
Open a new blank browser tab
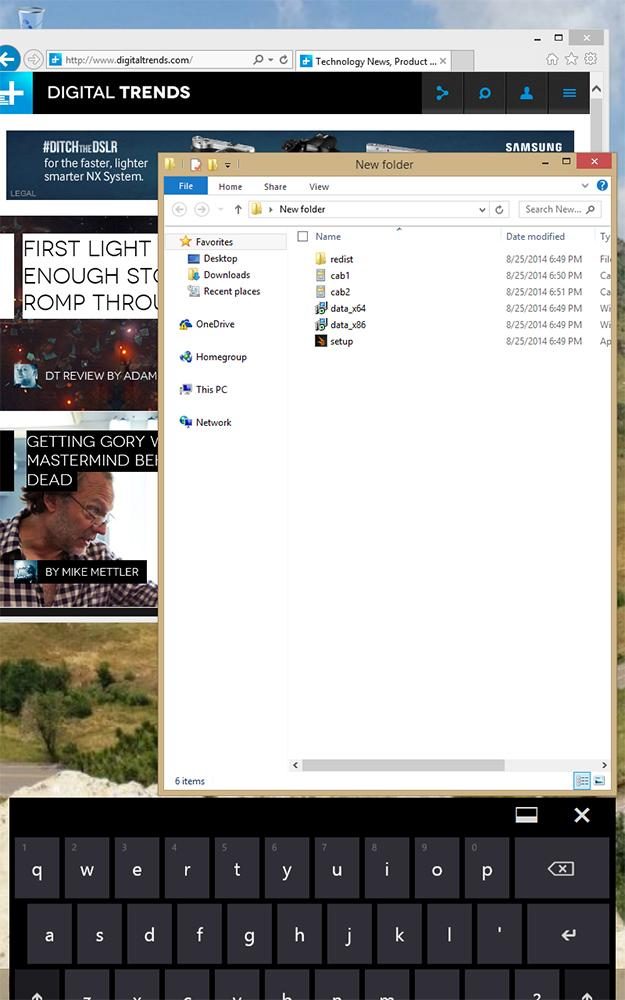pyautogui.click(x=462, y=61)
